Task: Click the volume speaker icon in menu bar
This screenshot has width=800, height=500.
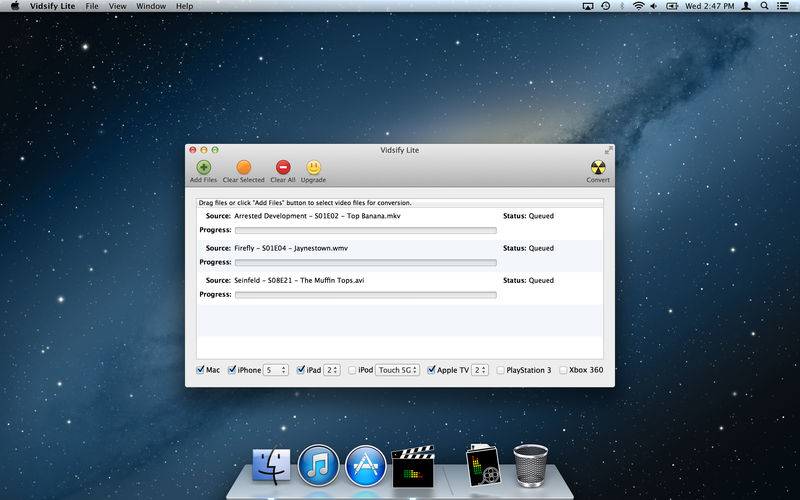Action: [654, 6]
